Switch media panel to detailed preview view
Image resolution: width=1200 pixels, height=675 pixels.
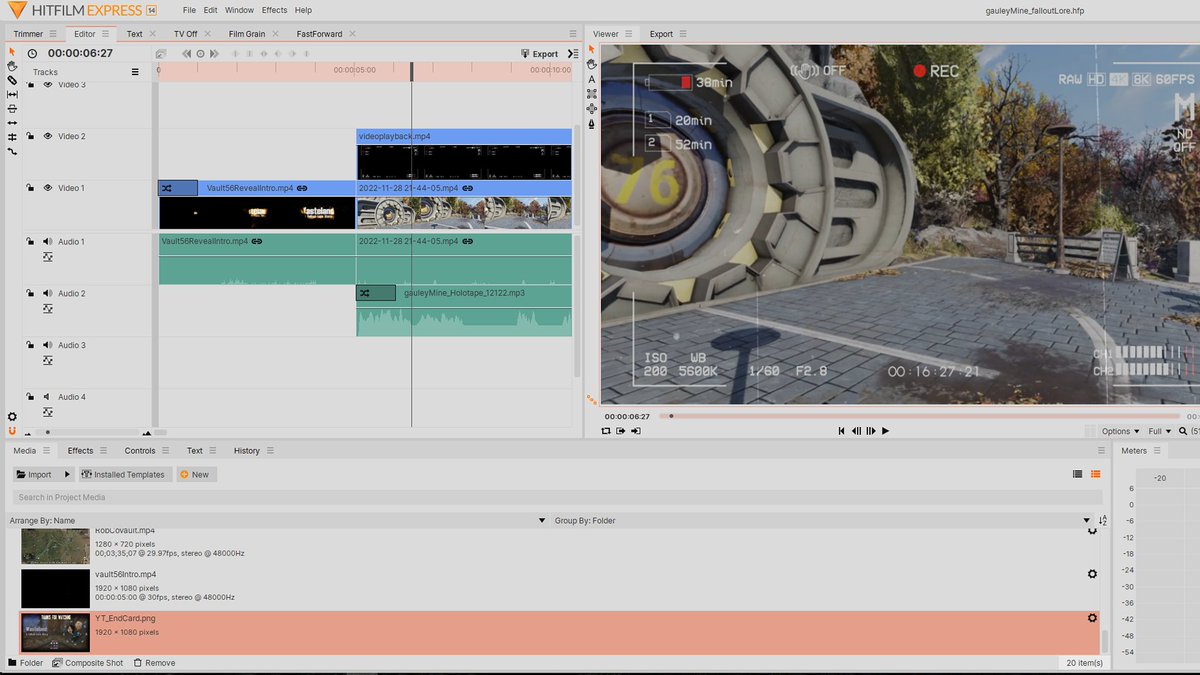[1095, 474]
